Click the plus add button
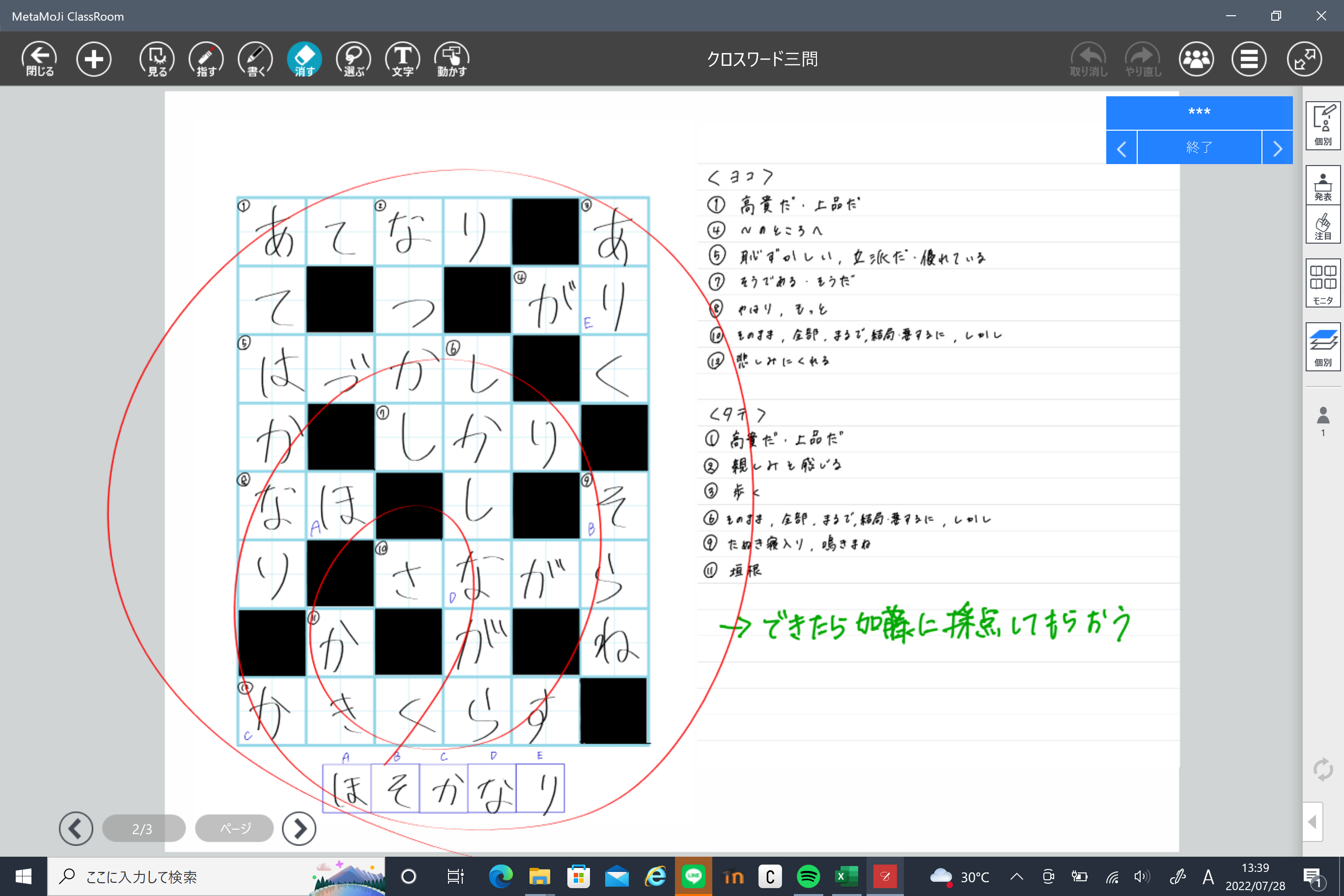The image size is (1344, 896). [94, 58]
